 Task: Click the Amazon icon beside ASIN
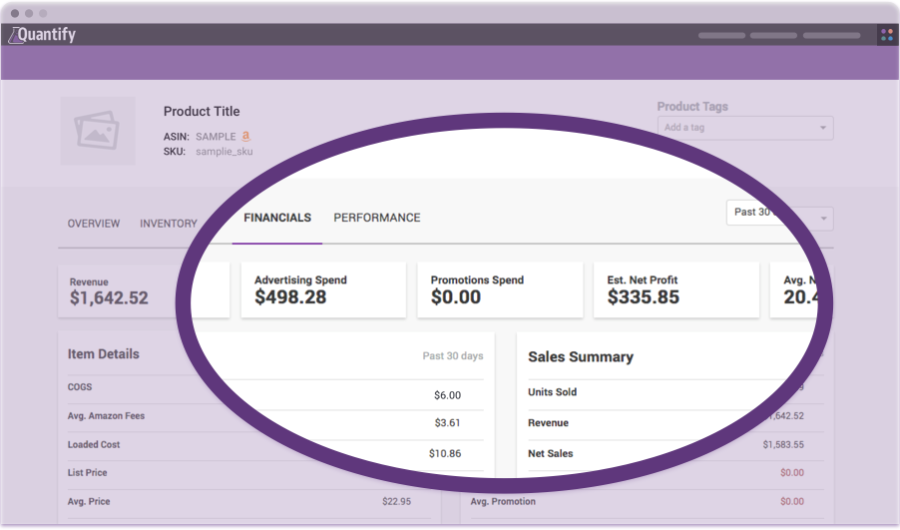[245, 136]
